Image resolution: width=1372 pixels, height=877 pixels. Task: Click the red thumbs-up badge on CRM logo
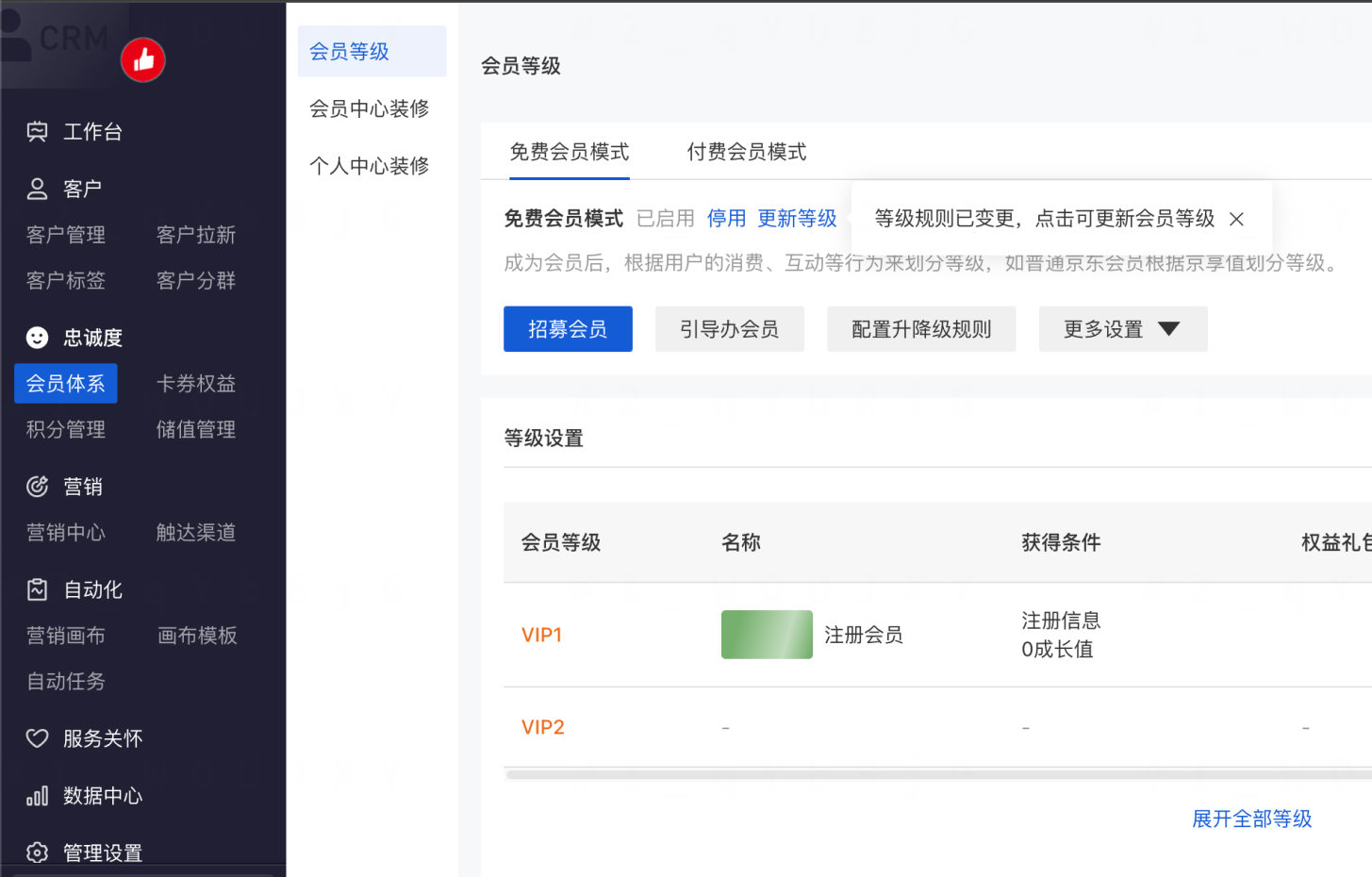pos(143,59)
